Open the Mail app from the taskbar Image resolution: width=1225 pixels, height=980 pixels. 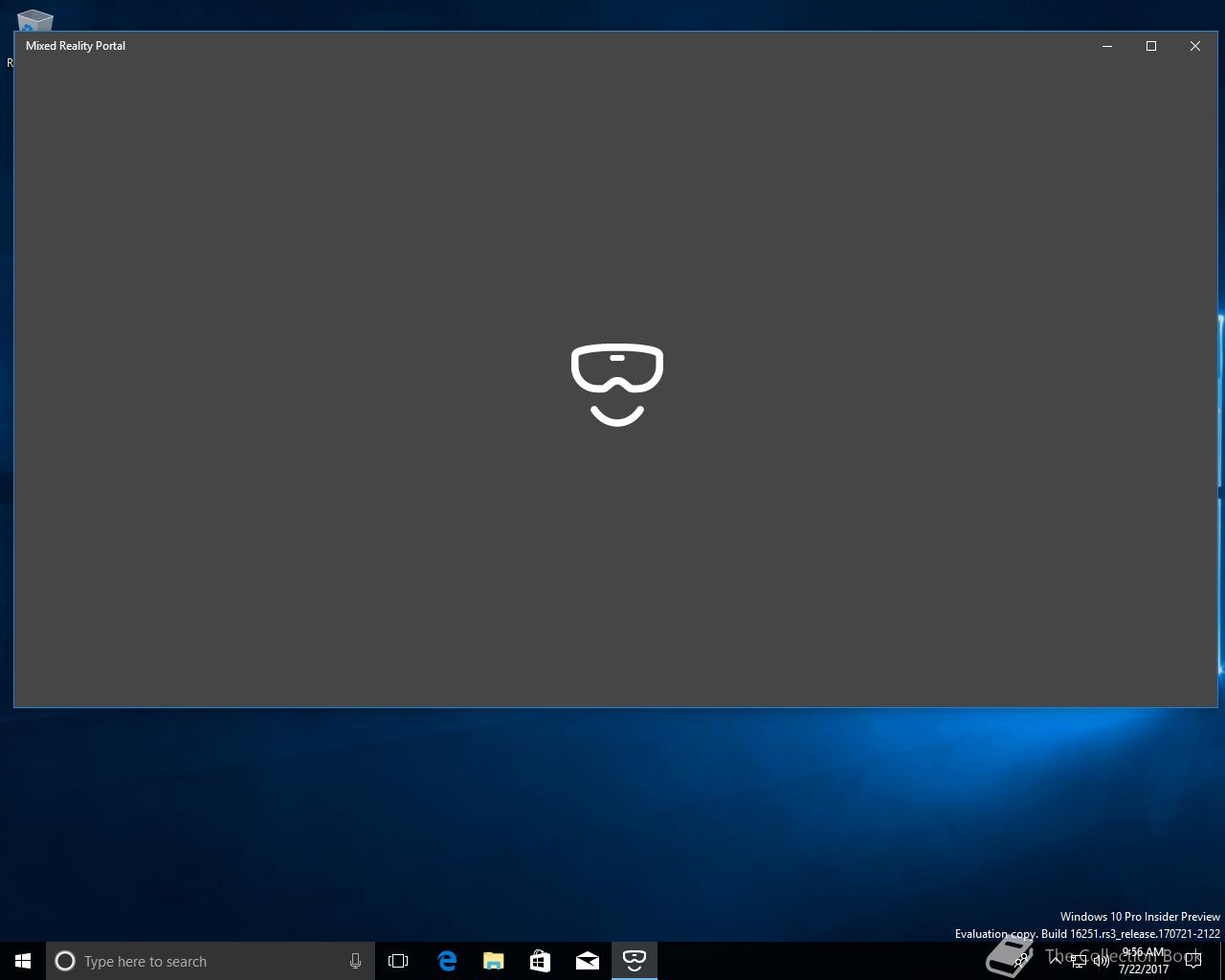coord(588,961)
